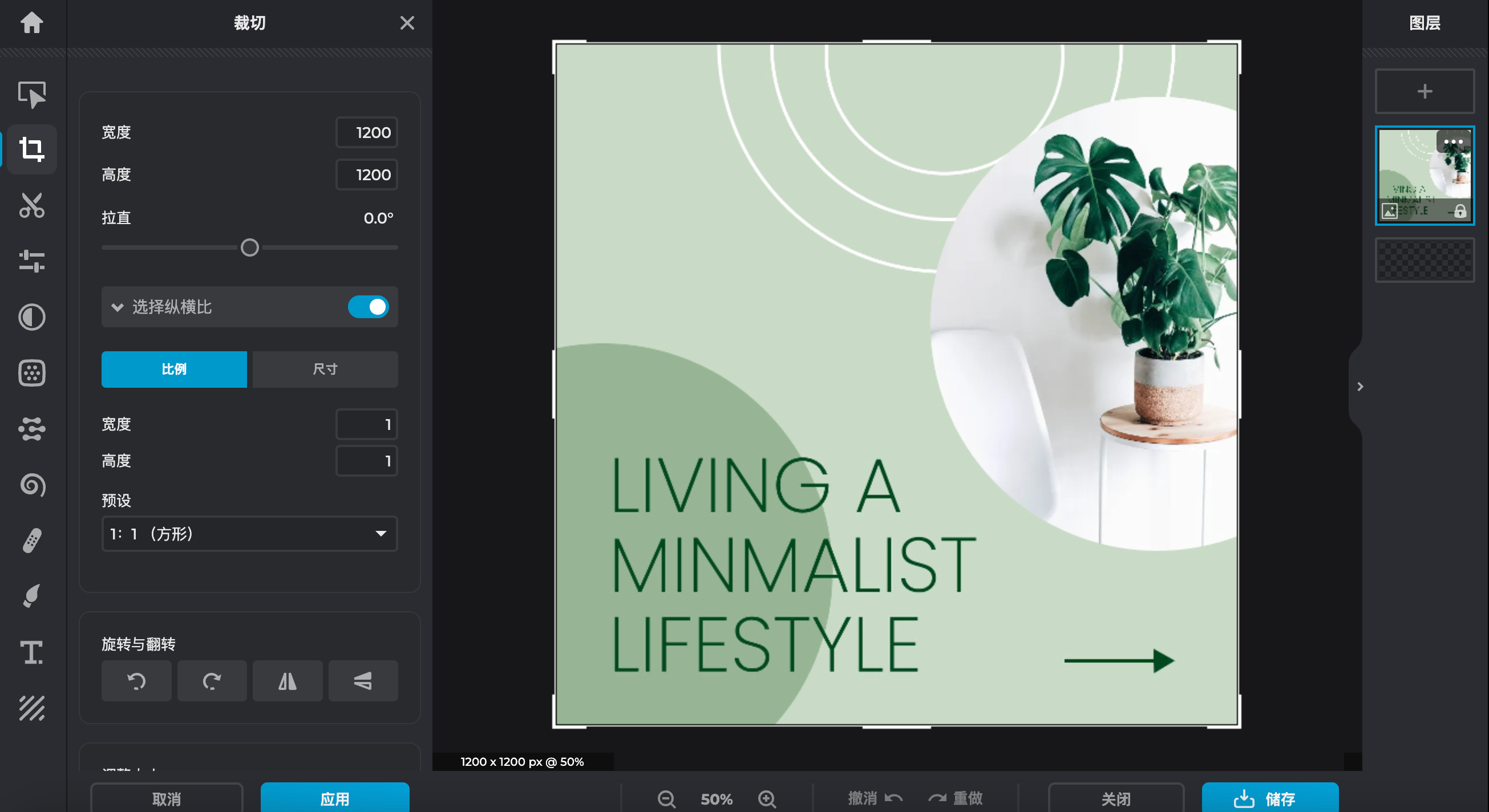Open layer options three-dots menu
This screenshot has width=1489, height=812.
coord(1453,141)
